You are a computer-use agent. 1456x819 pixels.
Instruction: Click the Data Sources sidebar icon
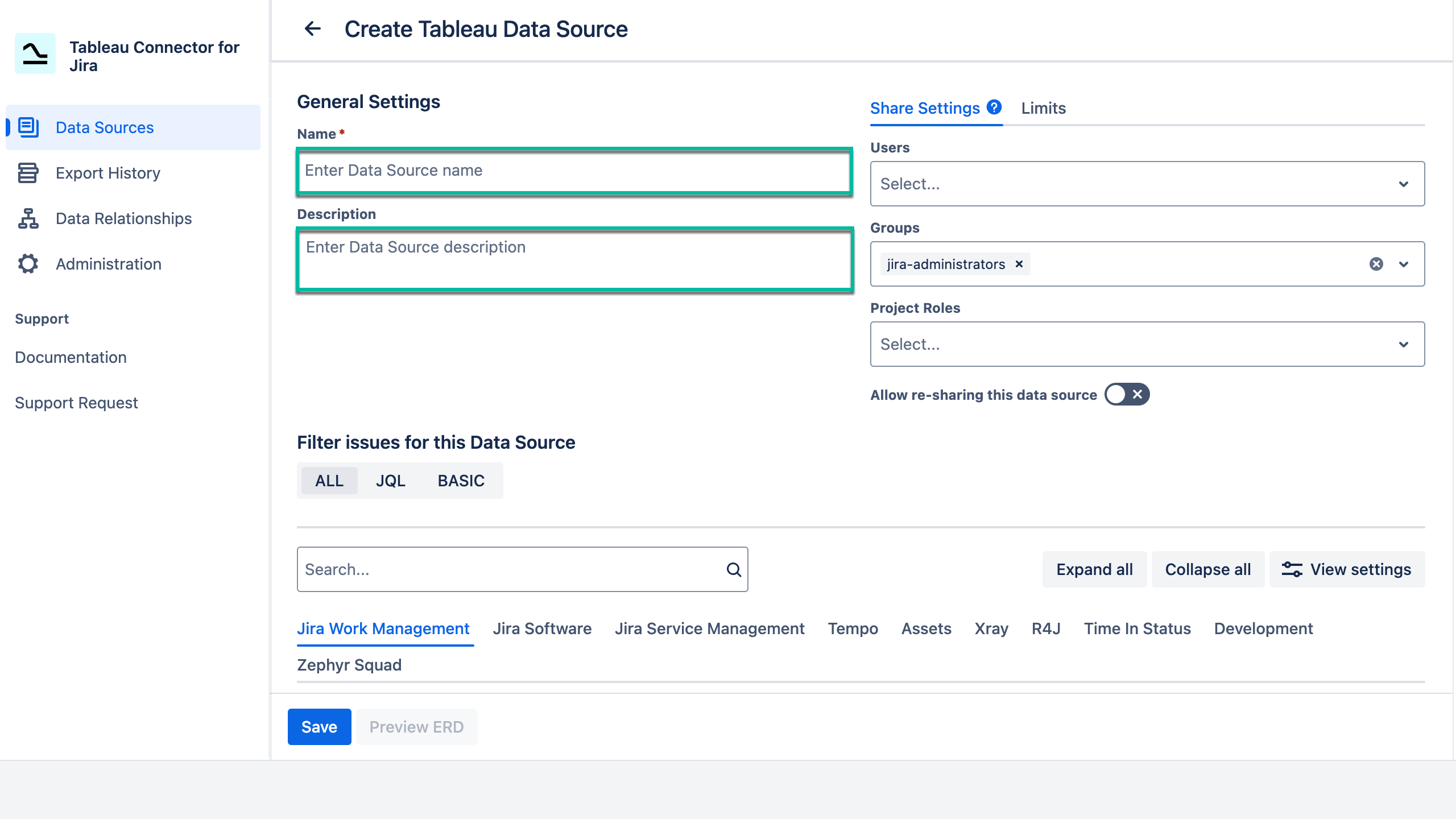(28, 127)
